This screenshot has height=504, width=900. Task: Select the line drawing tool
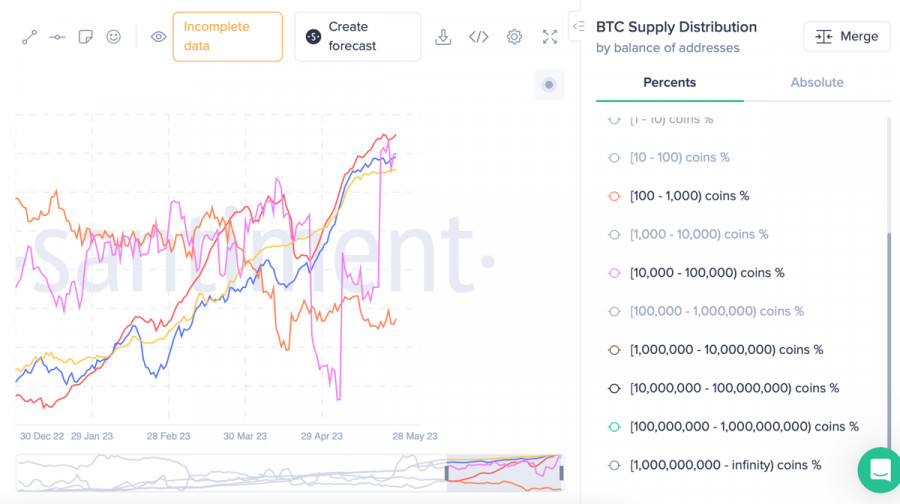(30, 37)
